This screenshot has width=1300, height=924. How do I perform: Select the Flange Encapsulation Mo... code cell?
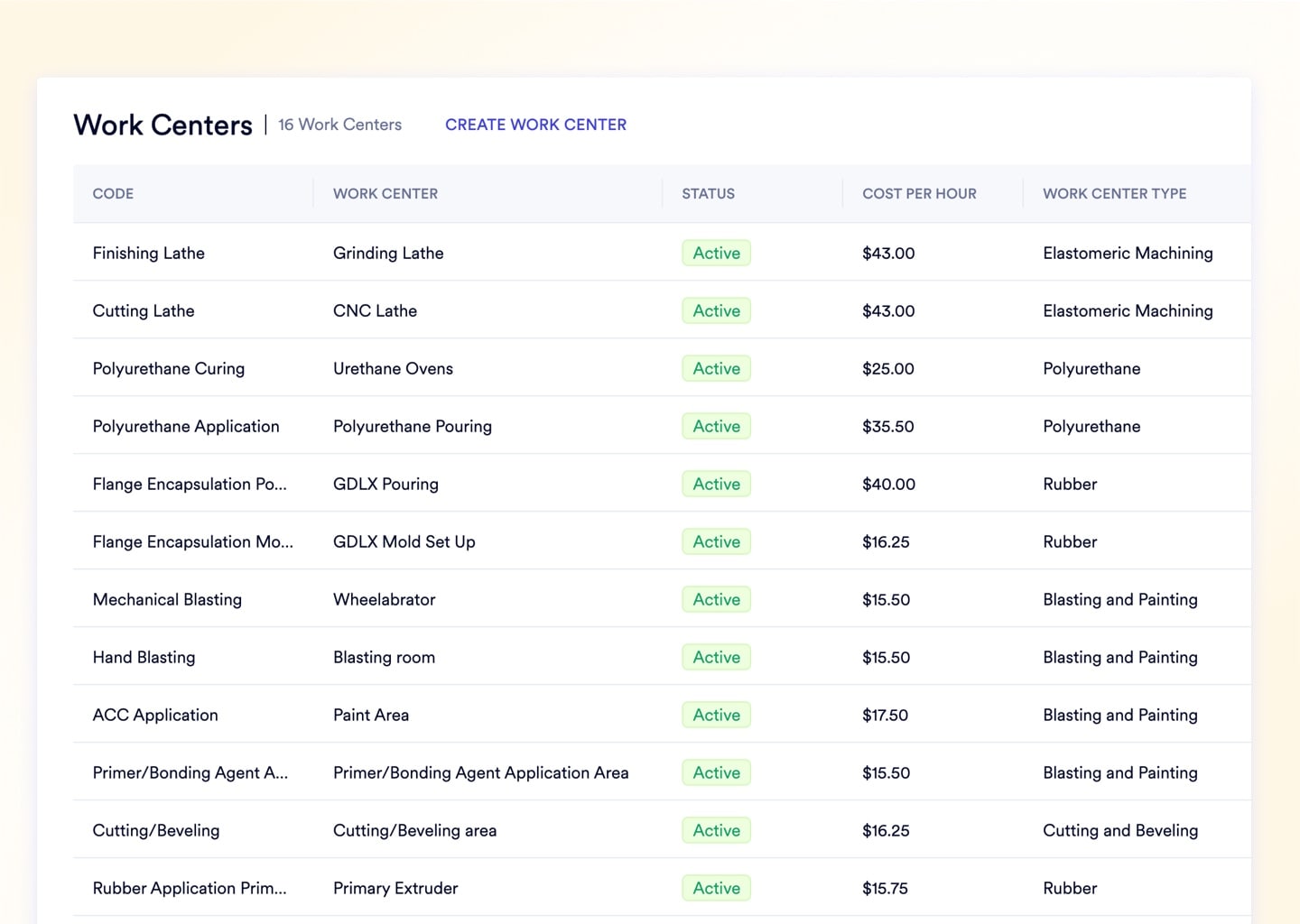[193, 541]
